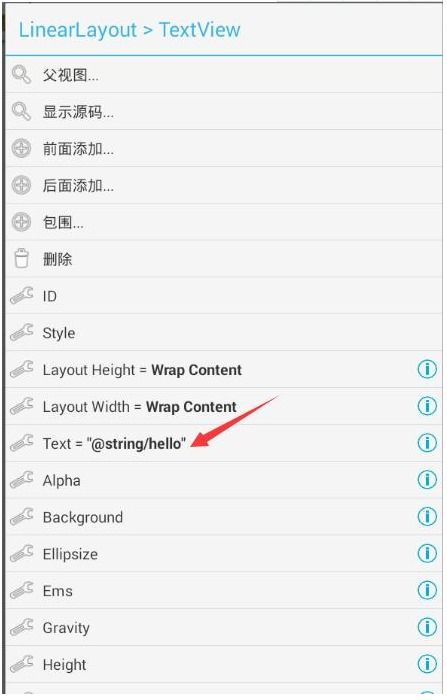447x700 pixels.
Task: Open the Style property
Action: [224, 333]
